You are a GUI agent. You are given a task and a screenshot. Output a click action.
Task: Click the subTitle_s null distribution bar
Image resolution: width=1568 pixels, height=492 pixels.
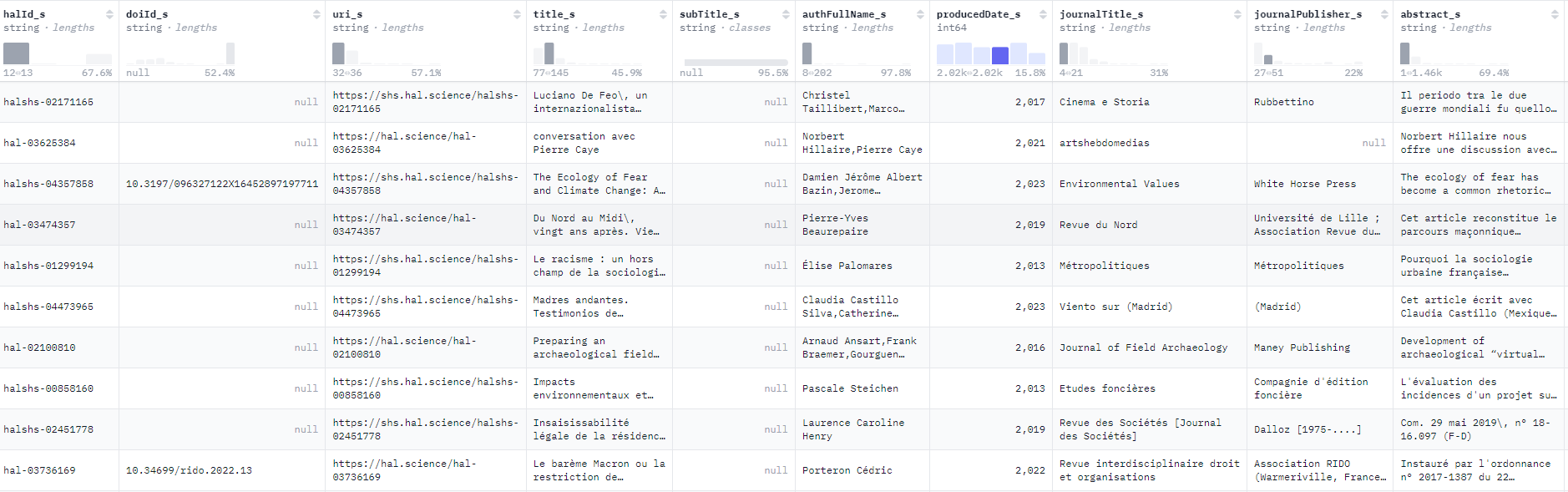tap(735, 62)
